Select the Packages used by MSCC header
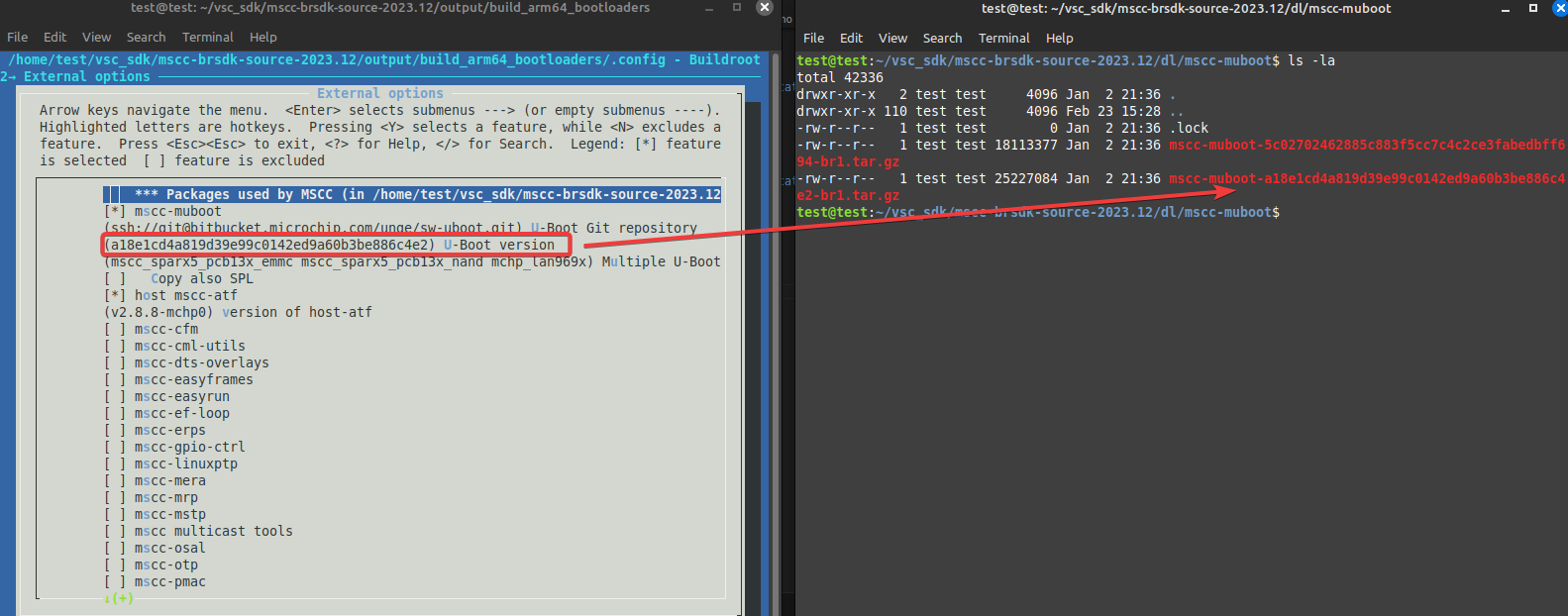 pos(412,194)
